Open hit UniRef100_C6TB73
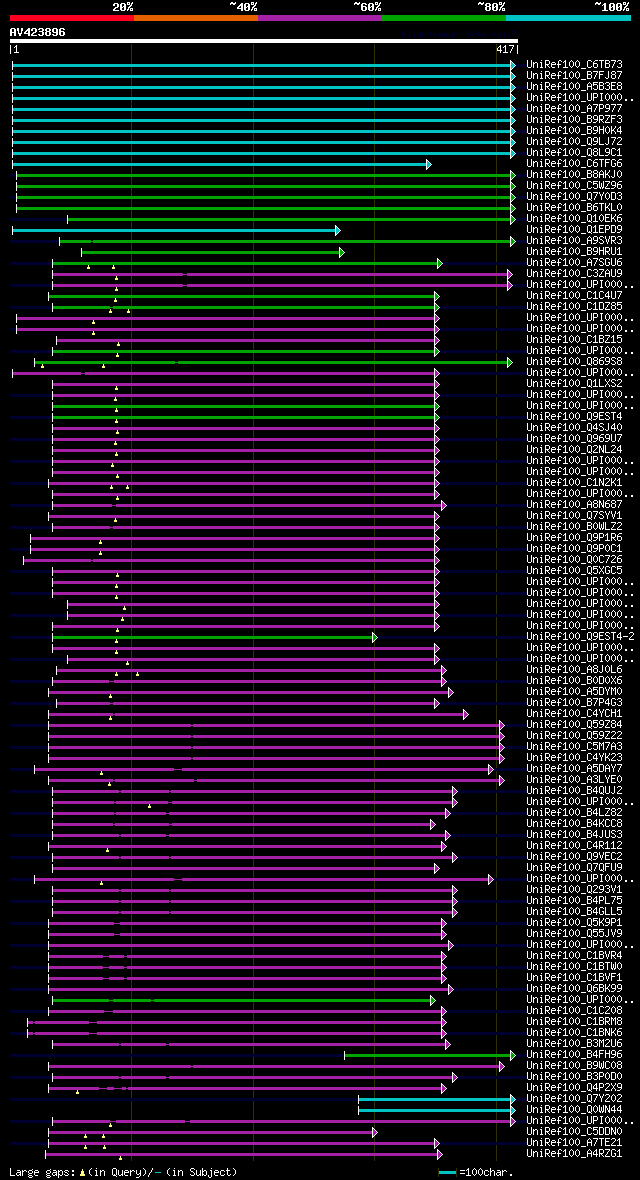The image size is (640, 1180). (x=574, y=65)
